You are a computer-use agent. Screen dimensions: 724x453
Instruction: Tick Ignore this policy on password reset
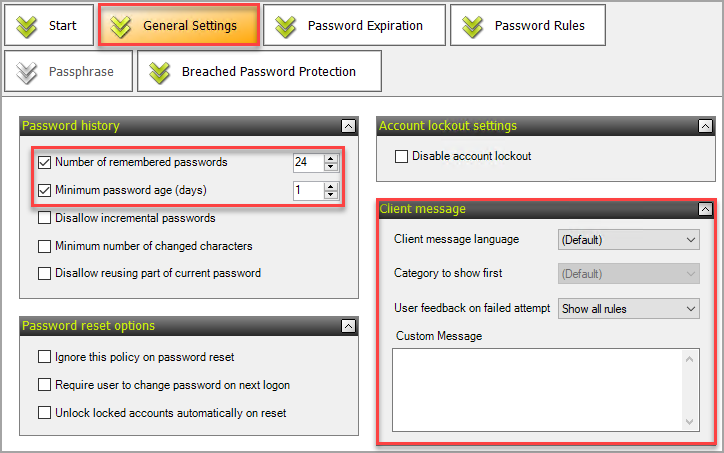pos(44,356)
